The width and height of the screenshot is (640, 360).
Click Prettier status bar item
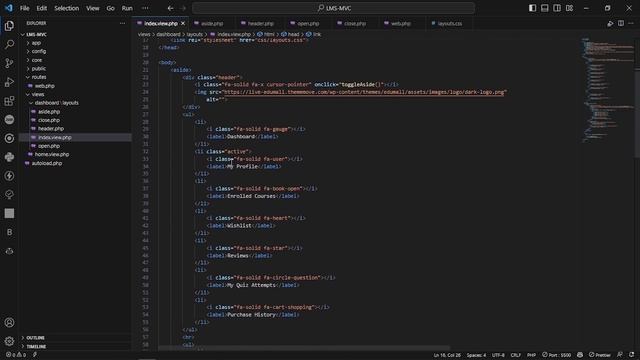point(600,355)
